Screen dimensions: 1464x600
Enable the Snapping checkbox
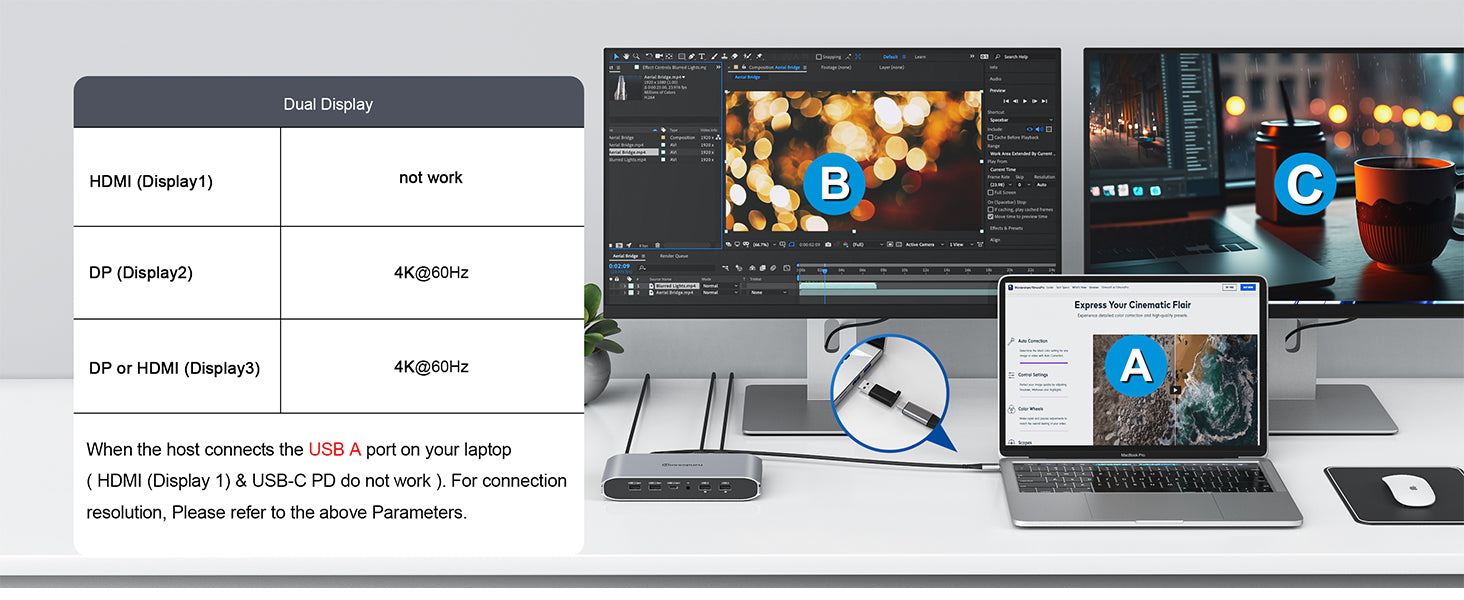click(x=819, y=57)
